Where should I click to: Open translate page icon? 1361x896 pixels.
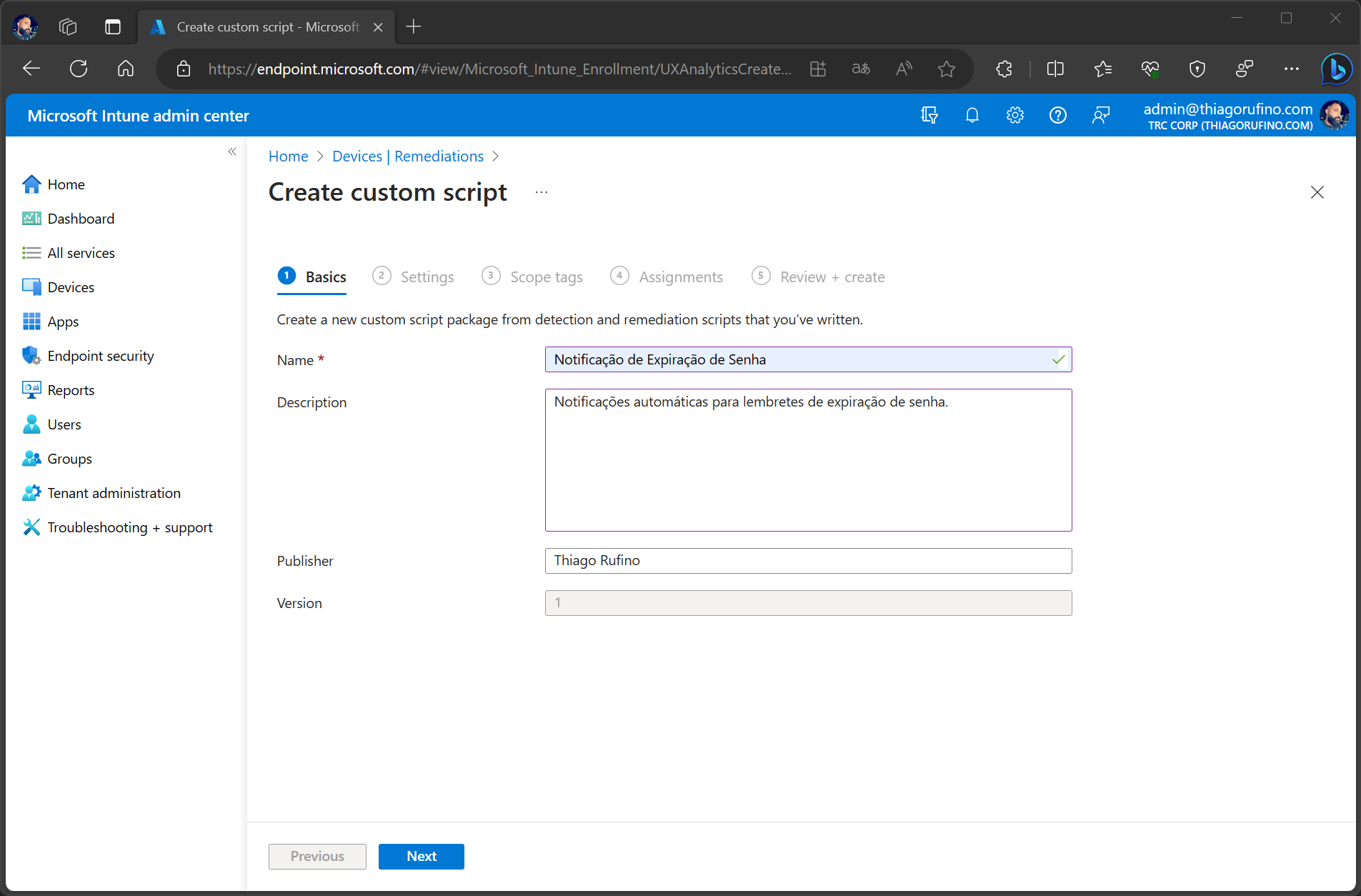[861, 69]
